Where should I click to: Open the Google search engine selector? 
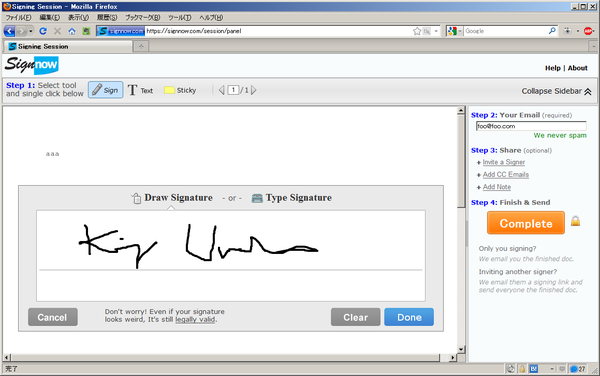tap(455, 31)
